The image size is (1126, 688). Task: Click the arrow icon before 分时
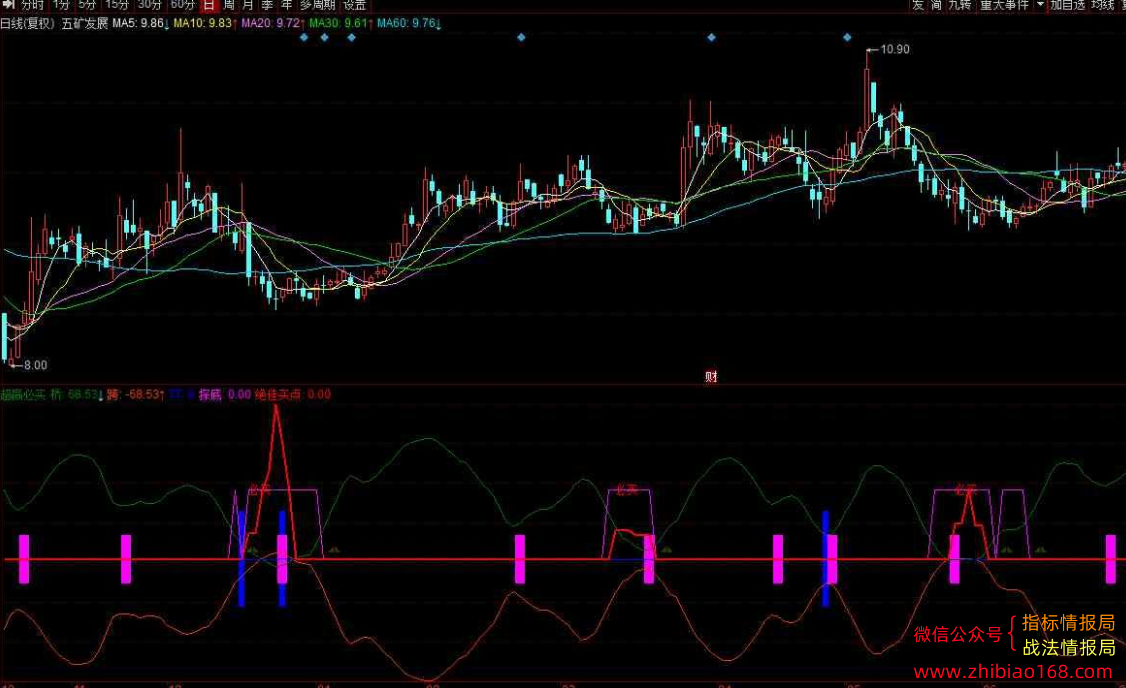point(9,4)
